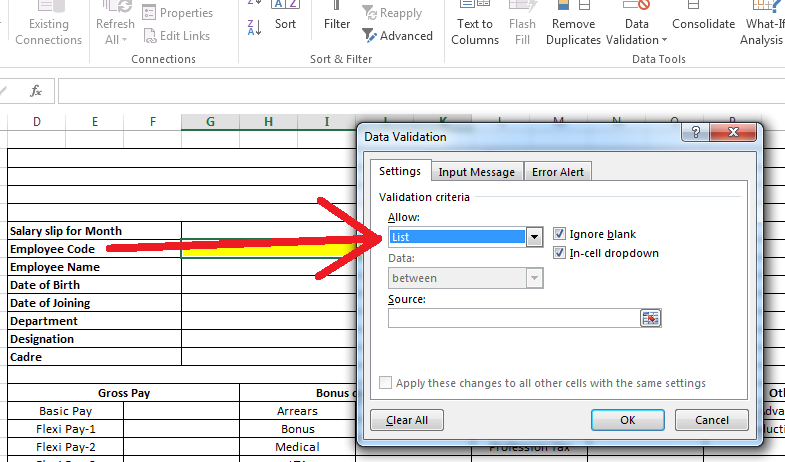The width and height of the screenshot is (785, 462).
Task: Switch to the Input Message tab
Action: (477, 172)
